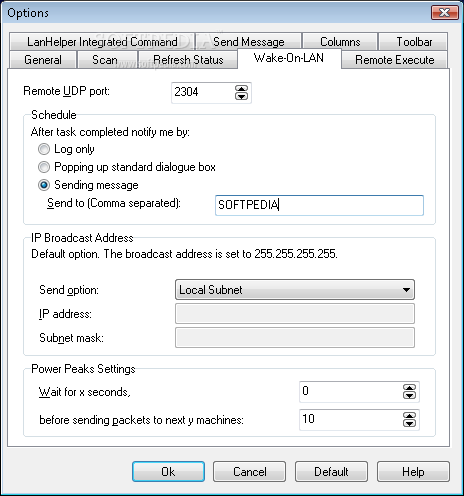Image resolution: width=464 pixels, height=496 pixels.
Task: Open the Toolbar tab
Action: [414, 42]
